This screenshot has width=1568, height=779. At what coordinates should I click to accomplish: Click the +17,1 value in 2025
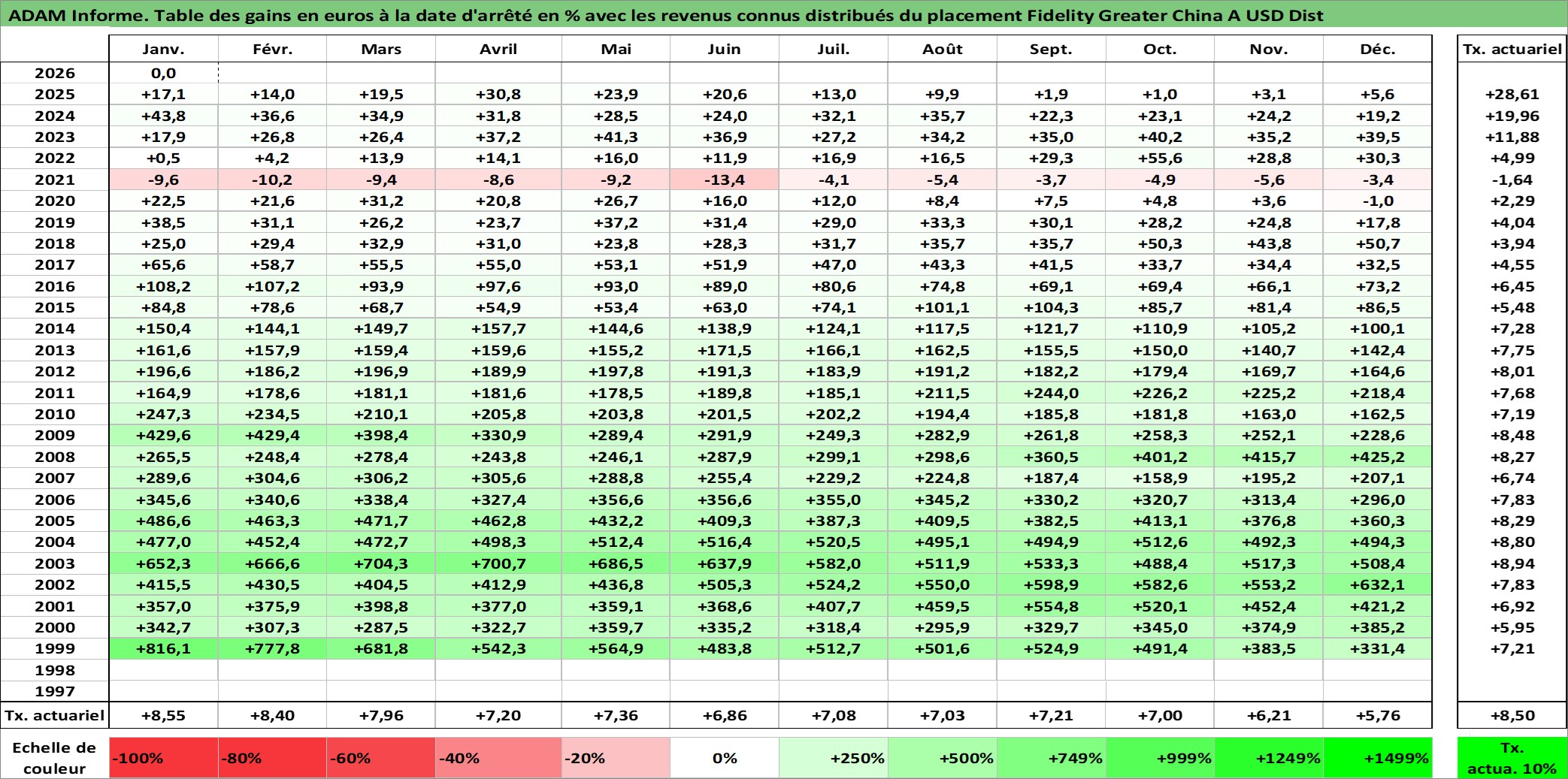[163, 94]
